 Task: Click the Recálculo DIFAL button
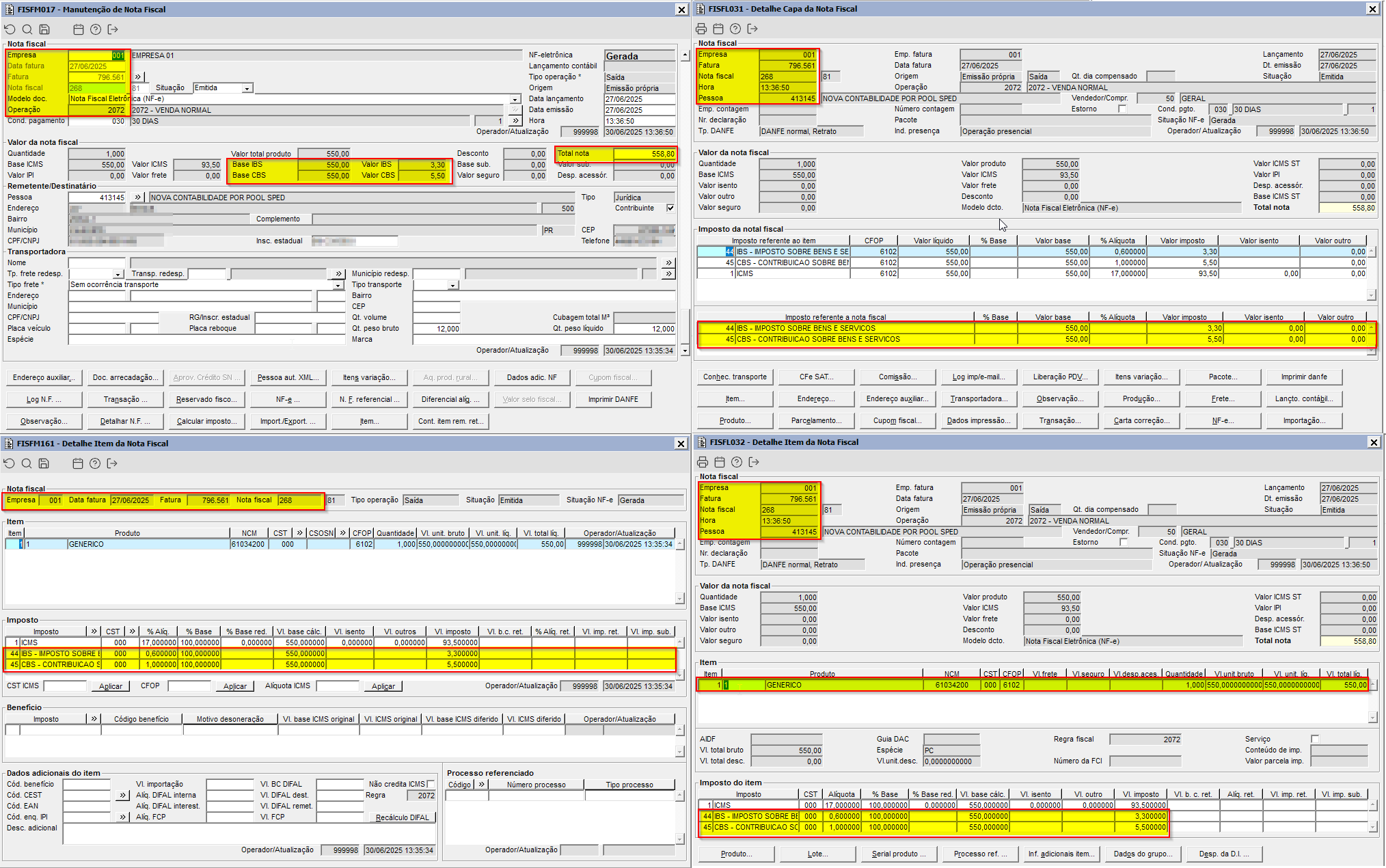[402, 817]
